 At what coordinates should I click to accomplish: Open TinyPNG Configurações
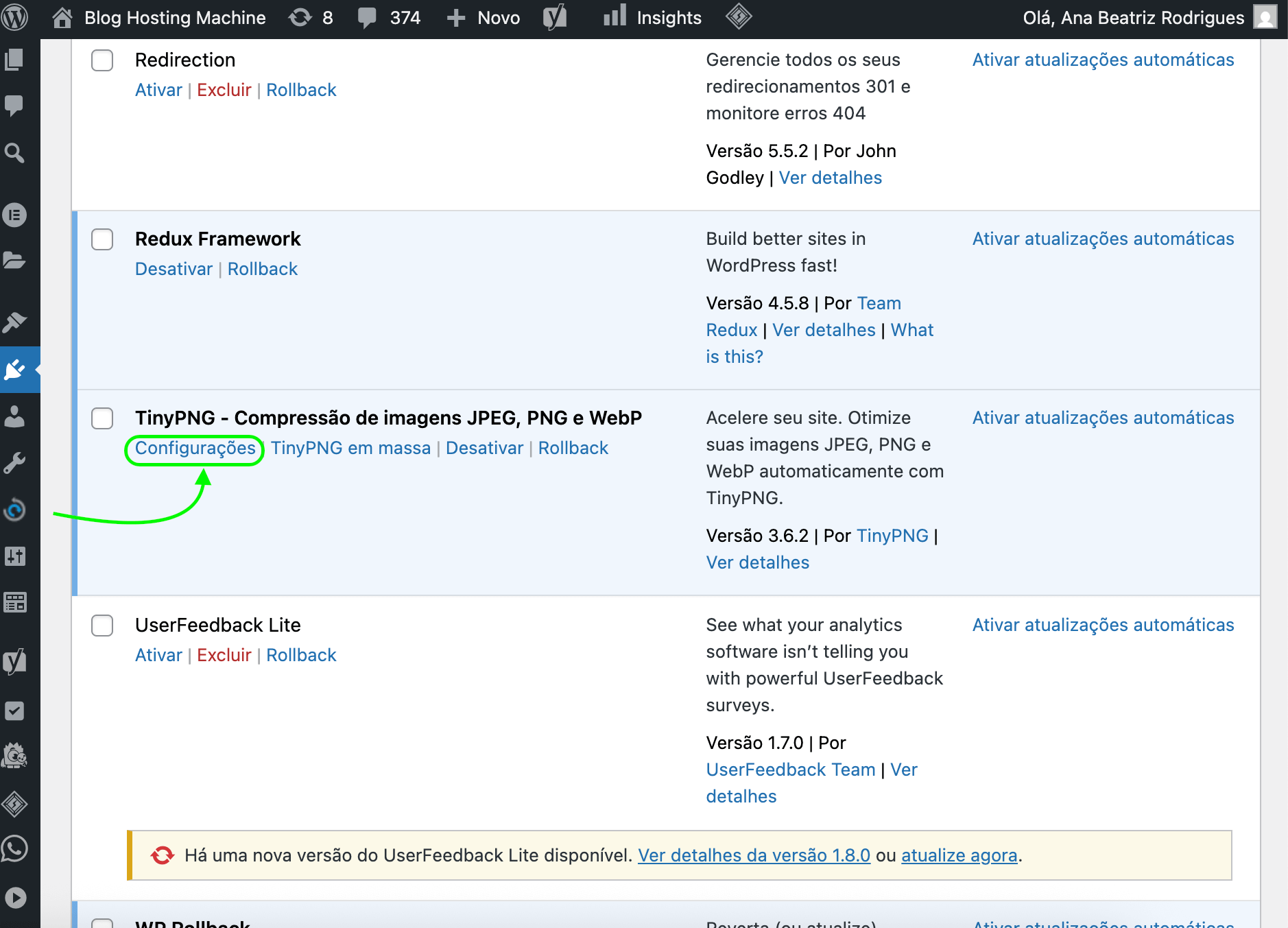195,448
